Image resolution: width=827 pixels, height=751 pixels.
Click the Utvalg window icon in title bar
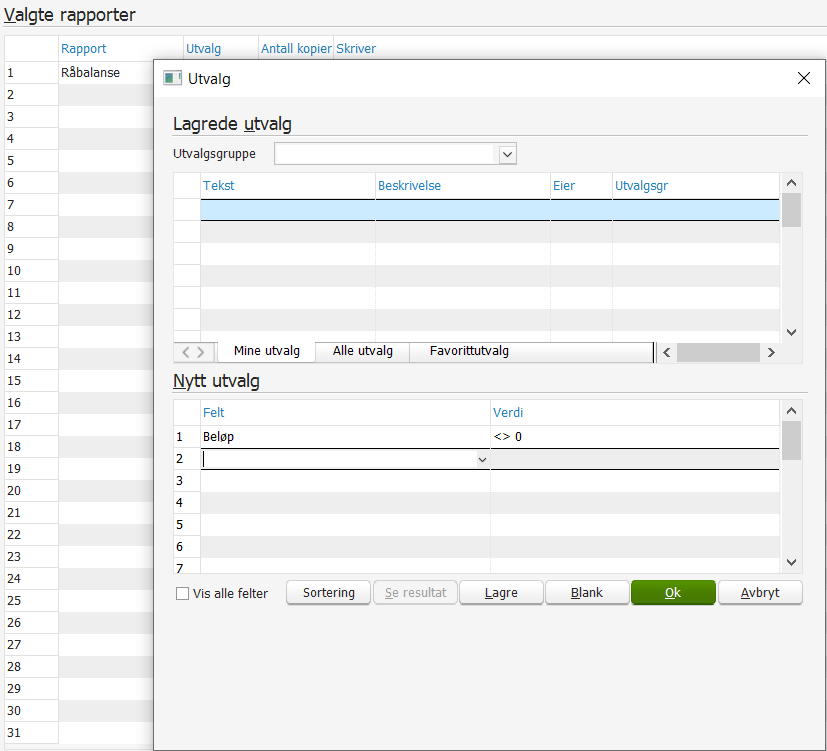172,79
